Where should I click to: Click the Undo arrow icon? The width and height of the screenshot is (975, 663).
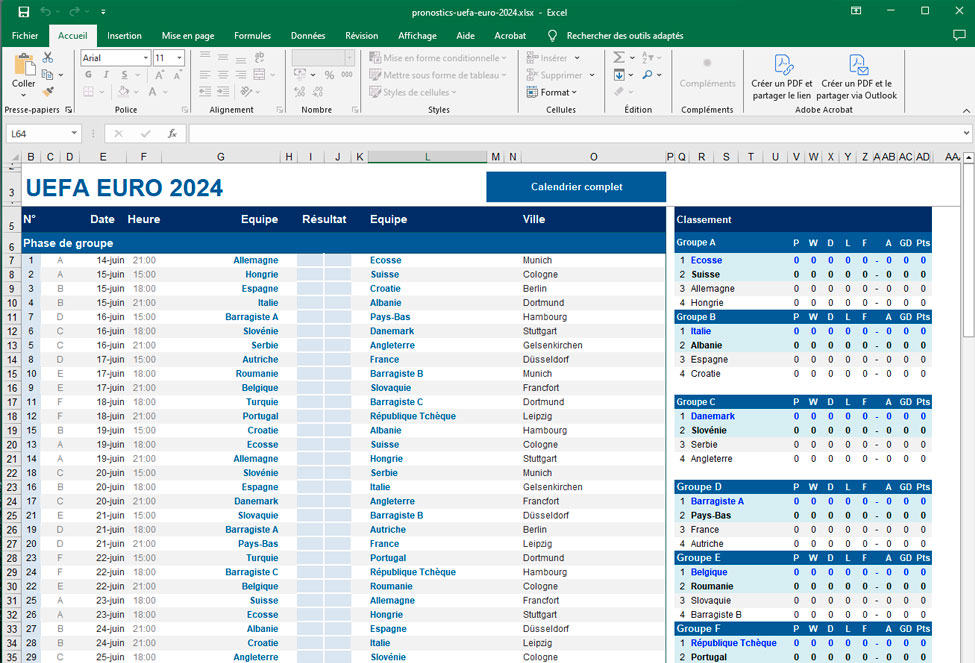[x=45, y=12]
